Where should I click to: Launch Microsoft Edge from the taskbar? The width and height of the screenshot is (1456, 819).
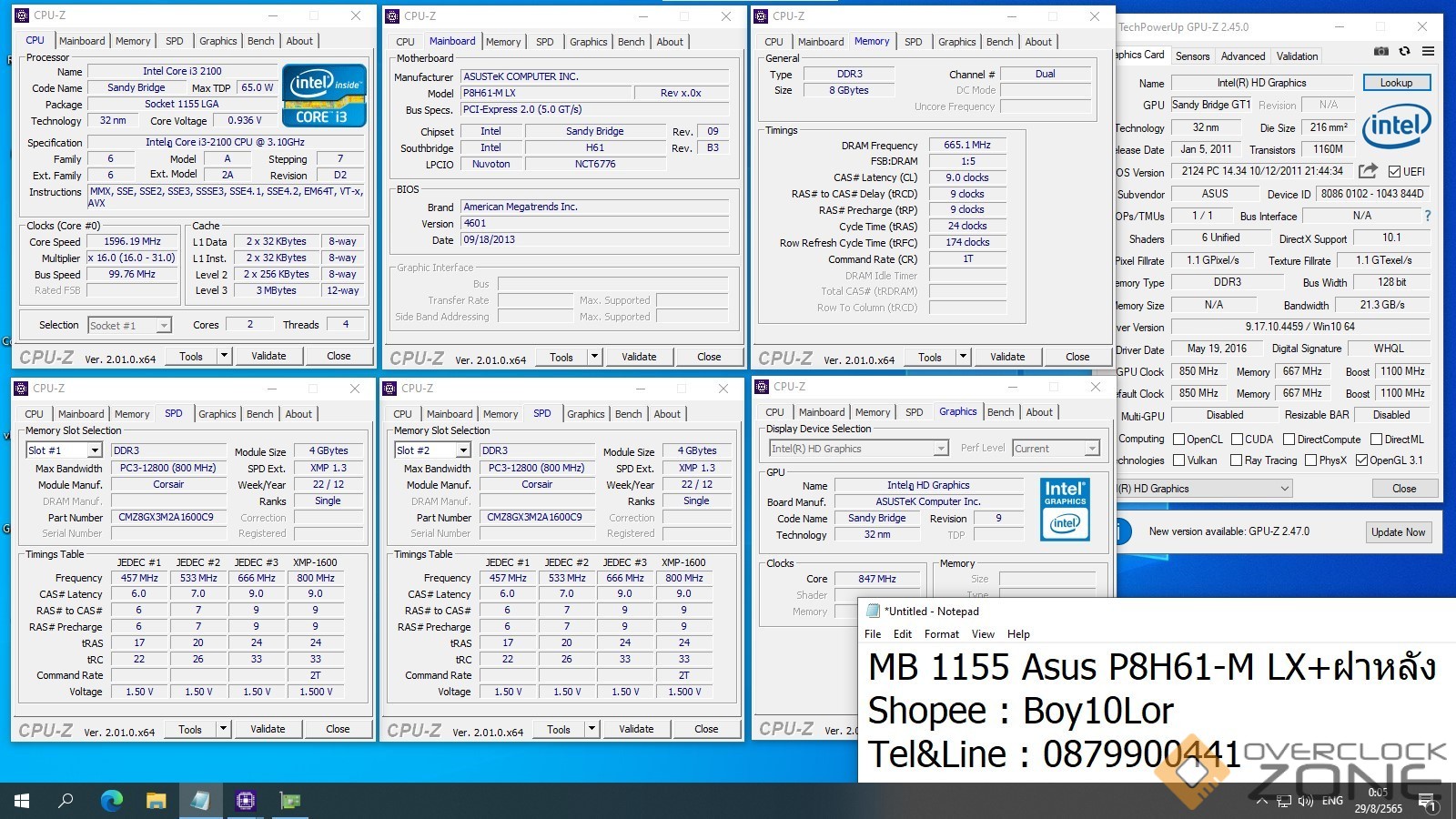(111, 801)
